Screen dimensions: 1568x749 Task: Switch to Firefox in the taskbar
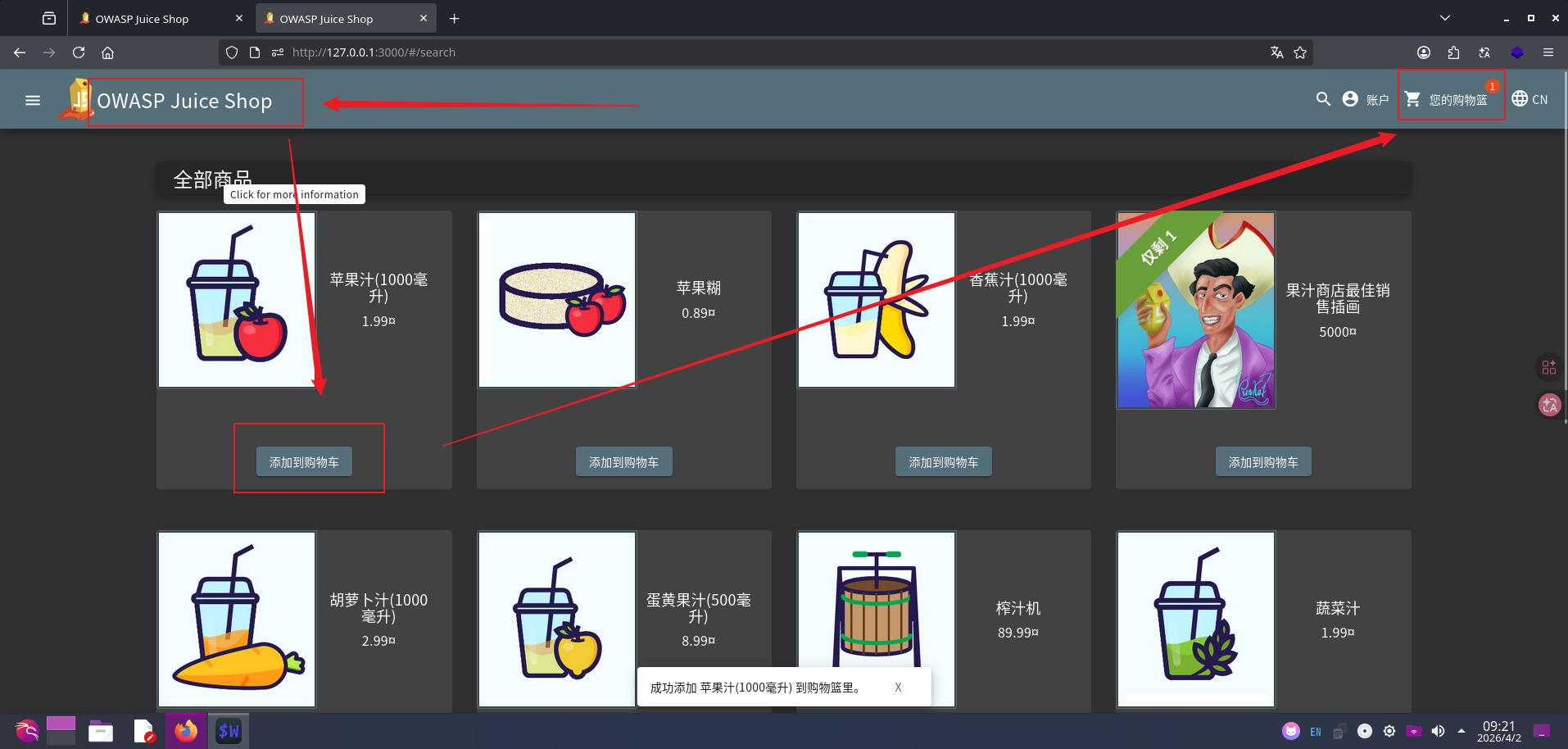point(186,731)
